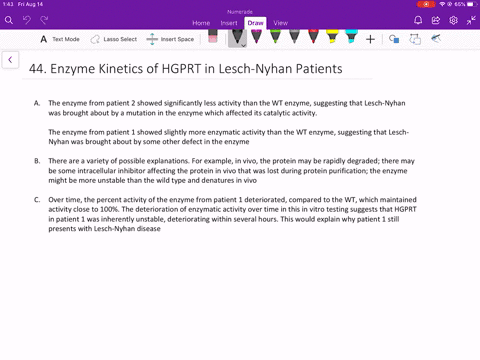The width and height of the screenshot is (480, 360).
Task: Switch to Text Mode
Action: click(60, 39)
